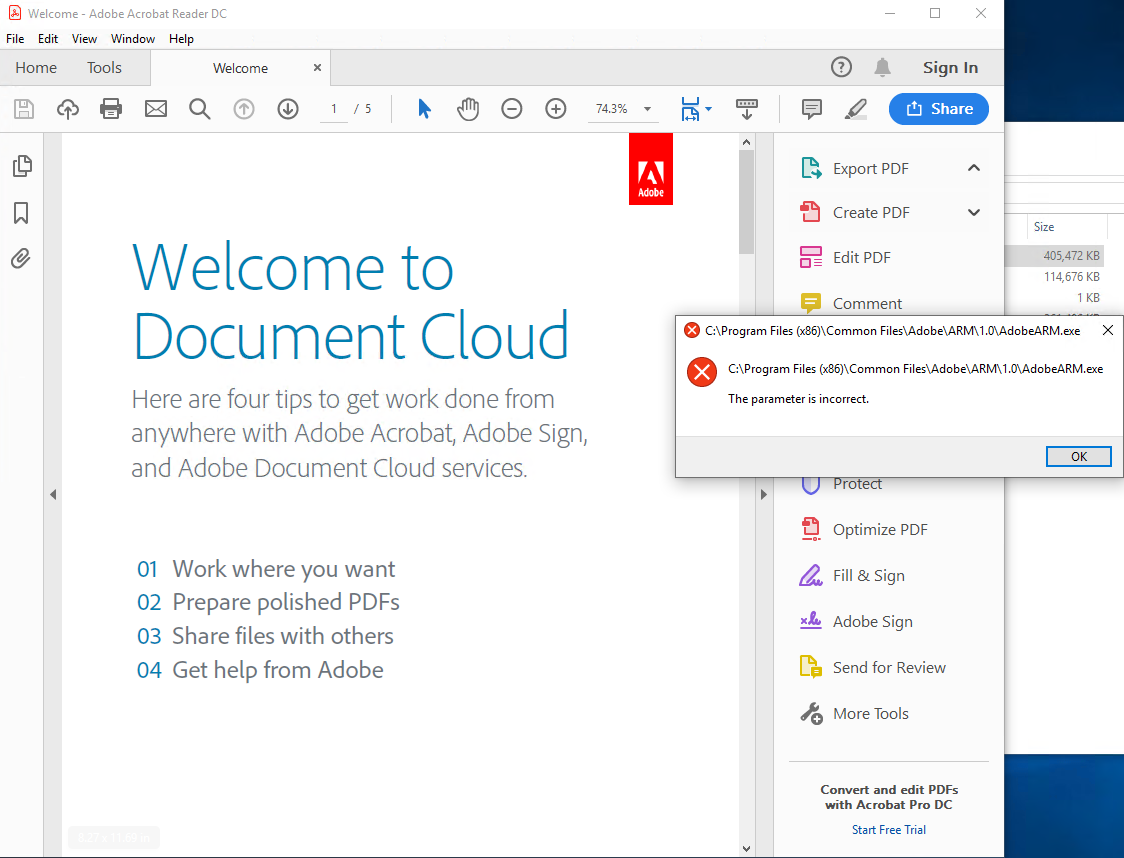The height and width of the screenshot is (858, 1124).
Task: Click Sign In
Action: click(x=951, y=67)
